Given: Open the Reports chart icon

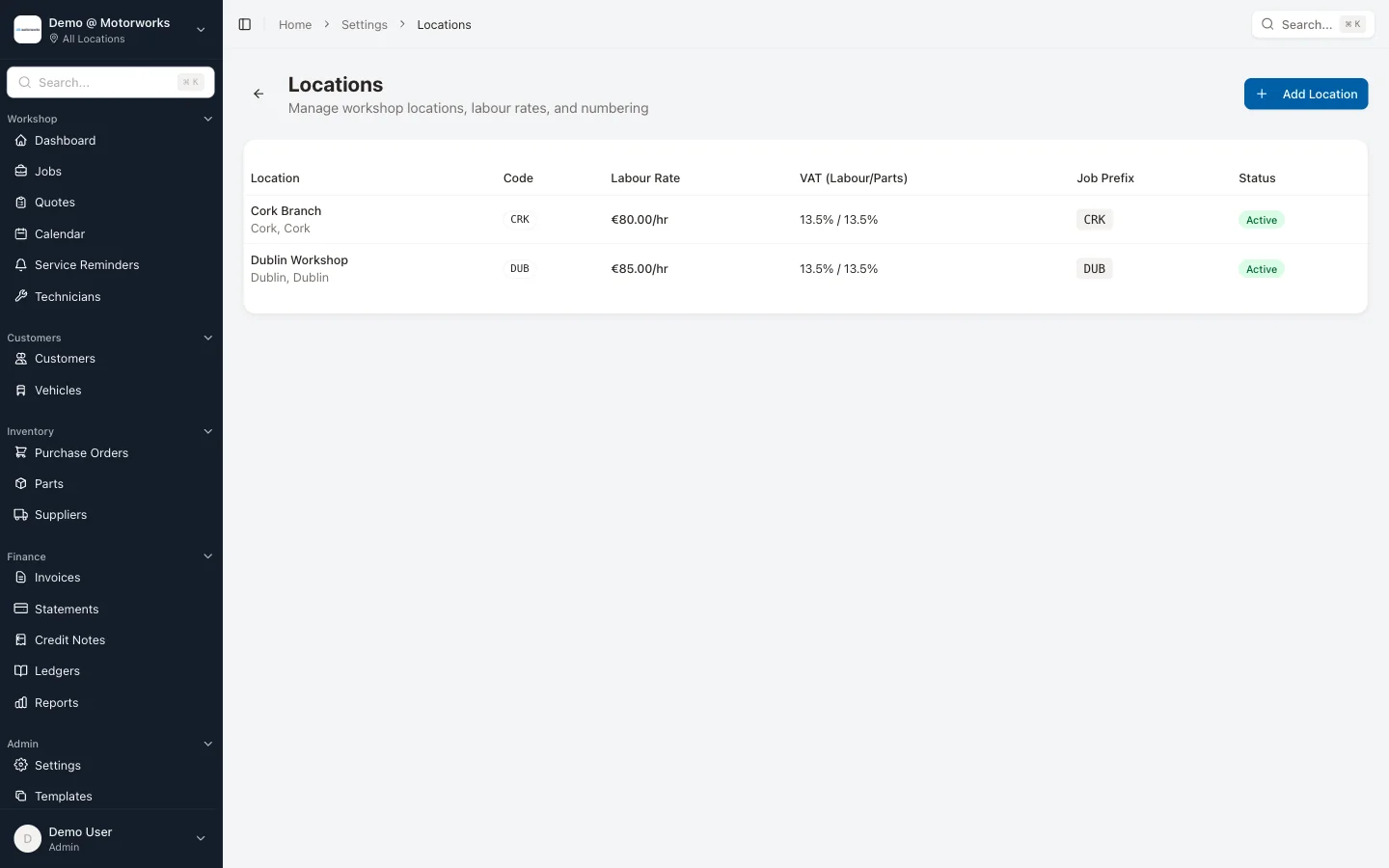Looking at the screenshot, I should [21, 702].
